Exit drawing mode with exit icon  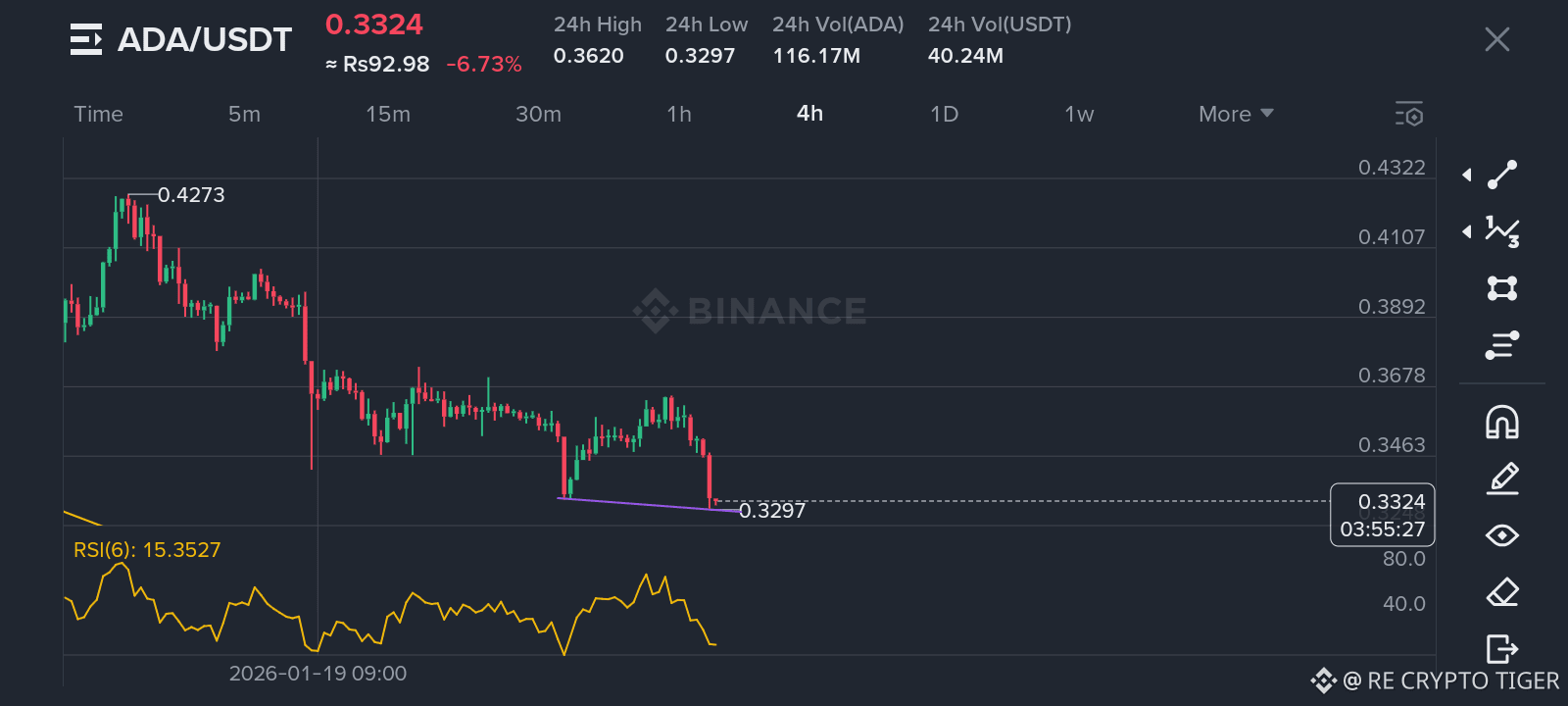[1502, 649]
